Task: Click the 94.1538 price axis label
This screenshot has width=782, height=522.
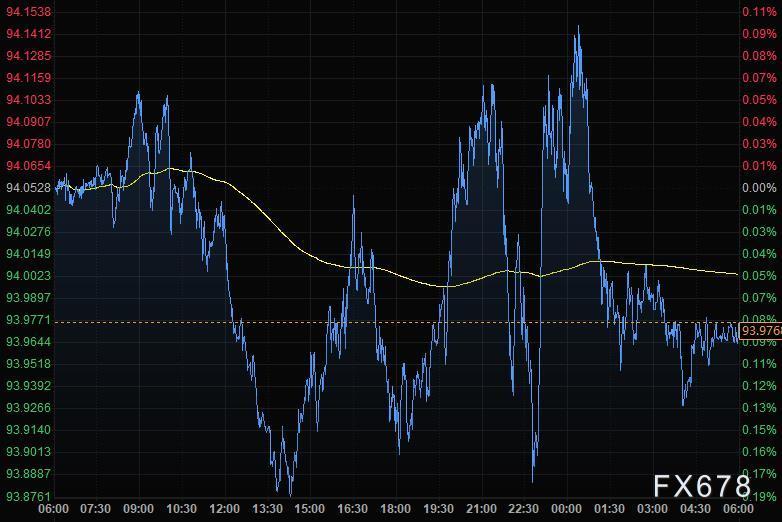Action: pyautogui.click(x=28, y=11)
